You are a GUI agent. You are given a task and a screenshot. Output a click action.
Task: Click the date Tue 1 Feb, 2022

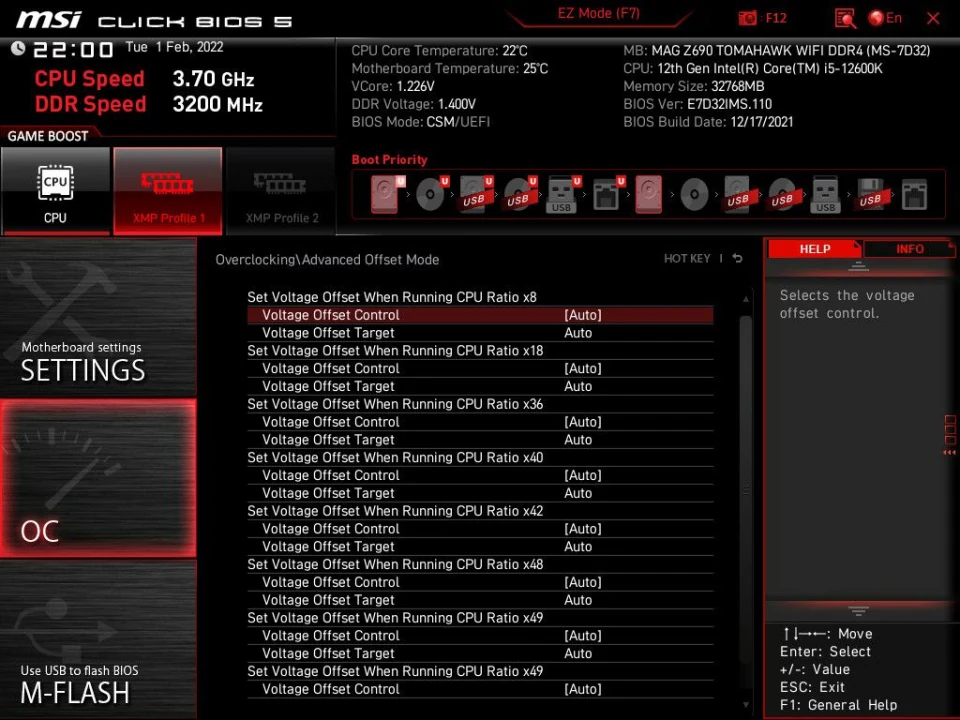pos(174,47)
